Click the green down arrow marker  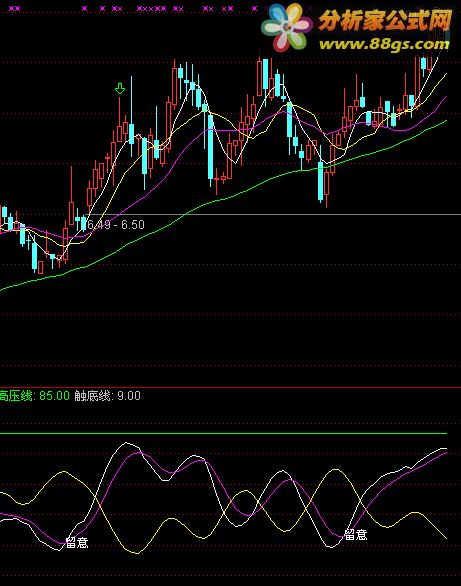[120, 89]
